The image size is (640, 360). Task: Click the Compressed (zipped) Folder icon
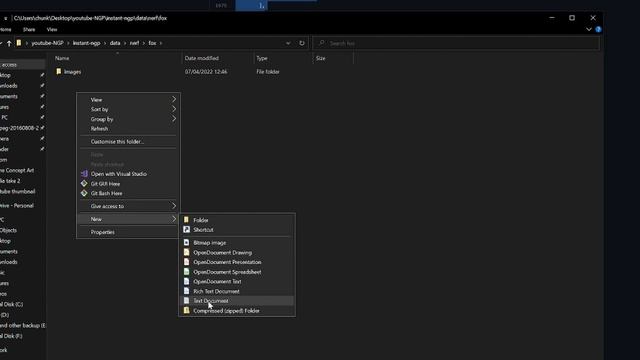click(x=187, y=311)
